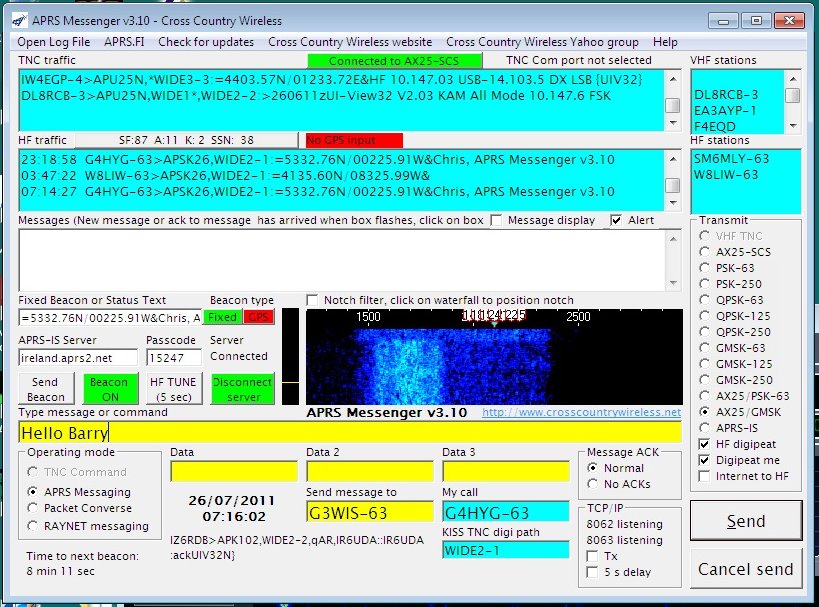
Task: Select the GPS beacon type
Action: (x=259, y=317)
